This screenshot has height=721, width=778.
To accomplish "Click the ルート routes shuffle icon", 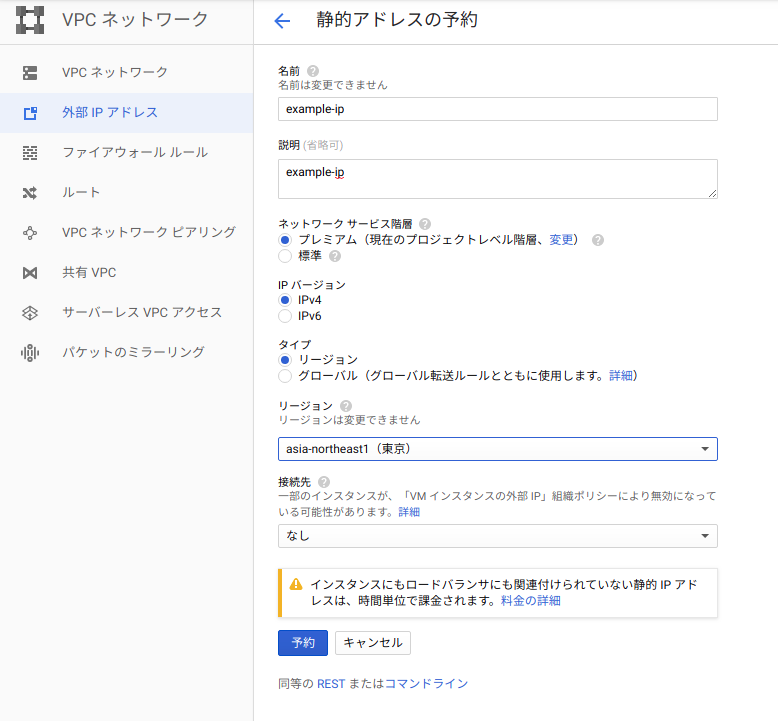I will (x=30, y=193).
